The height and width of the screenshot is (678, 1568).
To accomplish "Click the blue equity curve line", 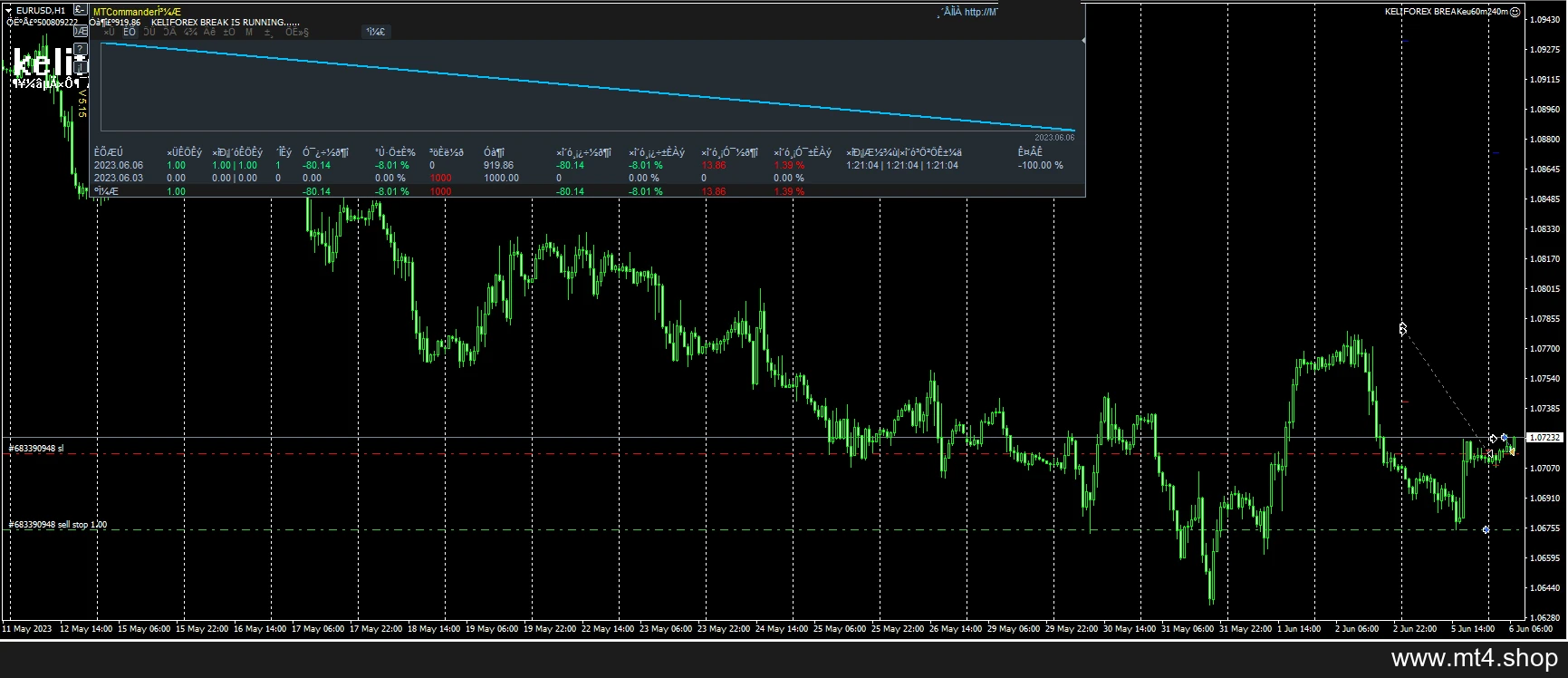I will click(x=587, y=86).
